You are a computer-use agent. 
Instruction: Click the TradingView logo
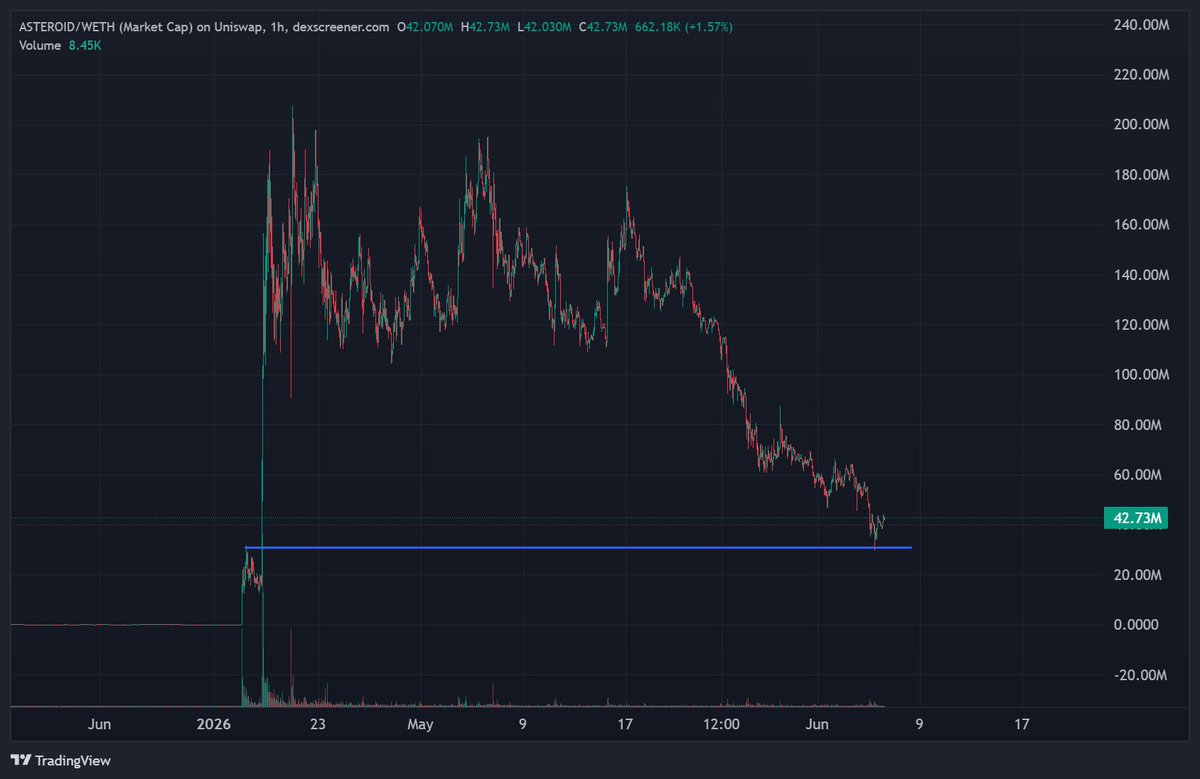tap(60, 760)
